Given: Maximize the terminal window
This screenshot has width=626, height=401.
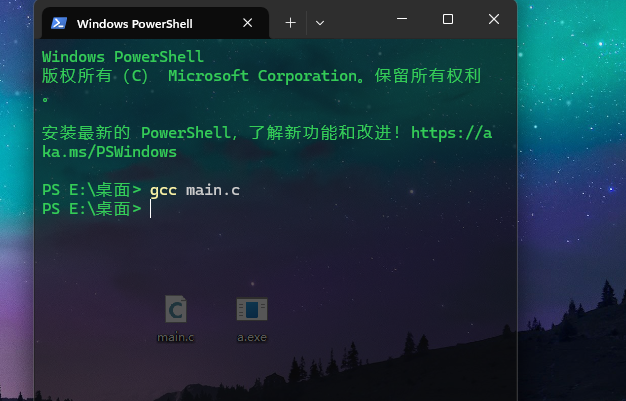Looking at the screenshot, I should point(447,20).
